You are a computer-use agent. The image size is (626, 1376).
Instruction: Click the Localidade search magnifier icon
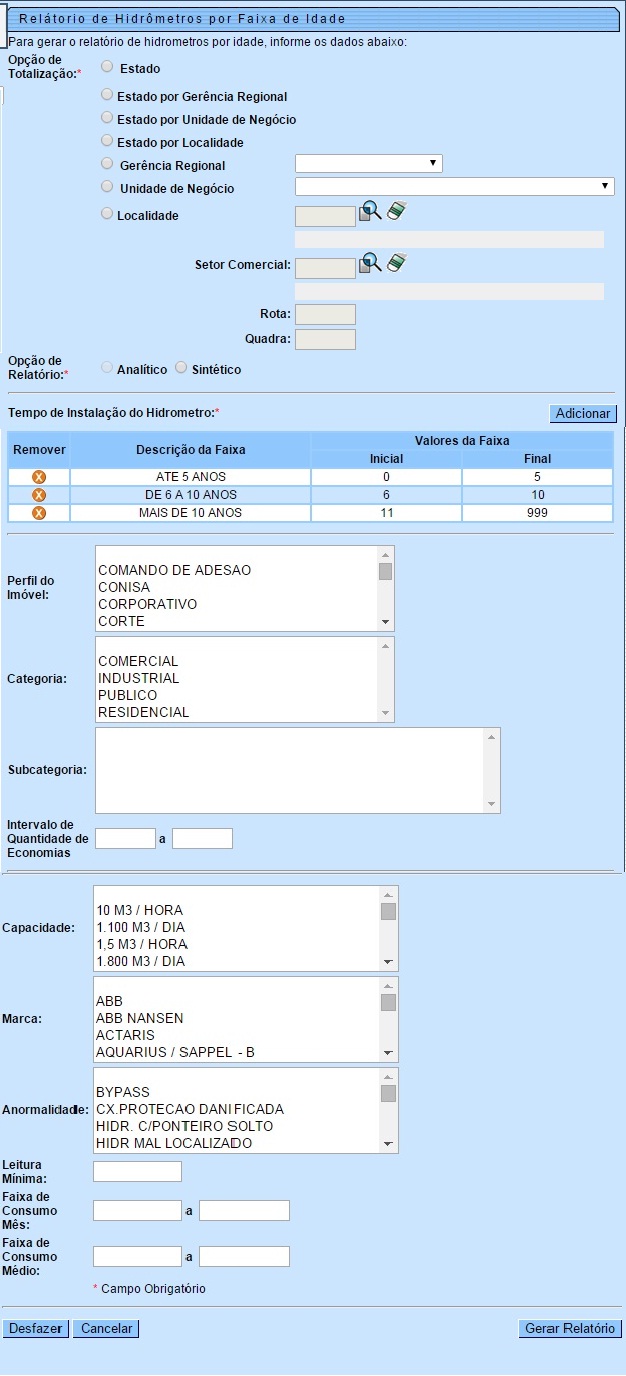371,211
